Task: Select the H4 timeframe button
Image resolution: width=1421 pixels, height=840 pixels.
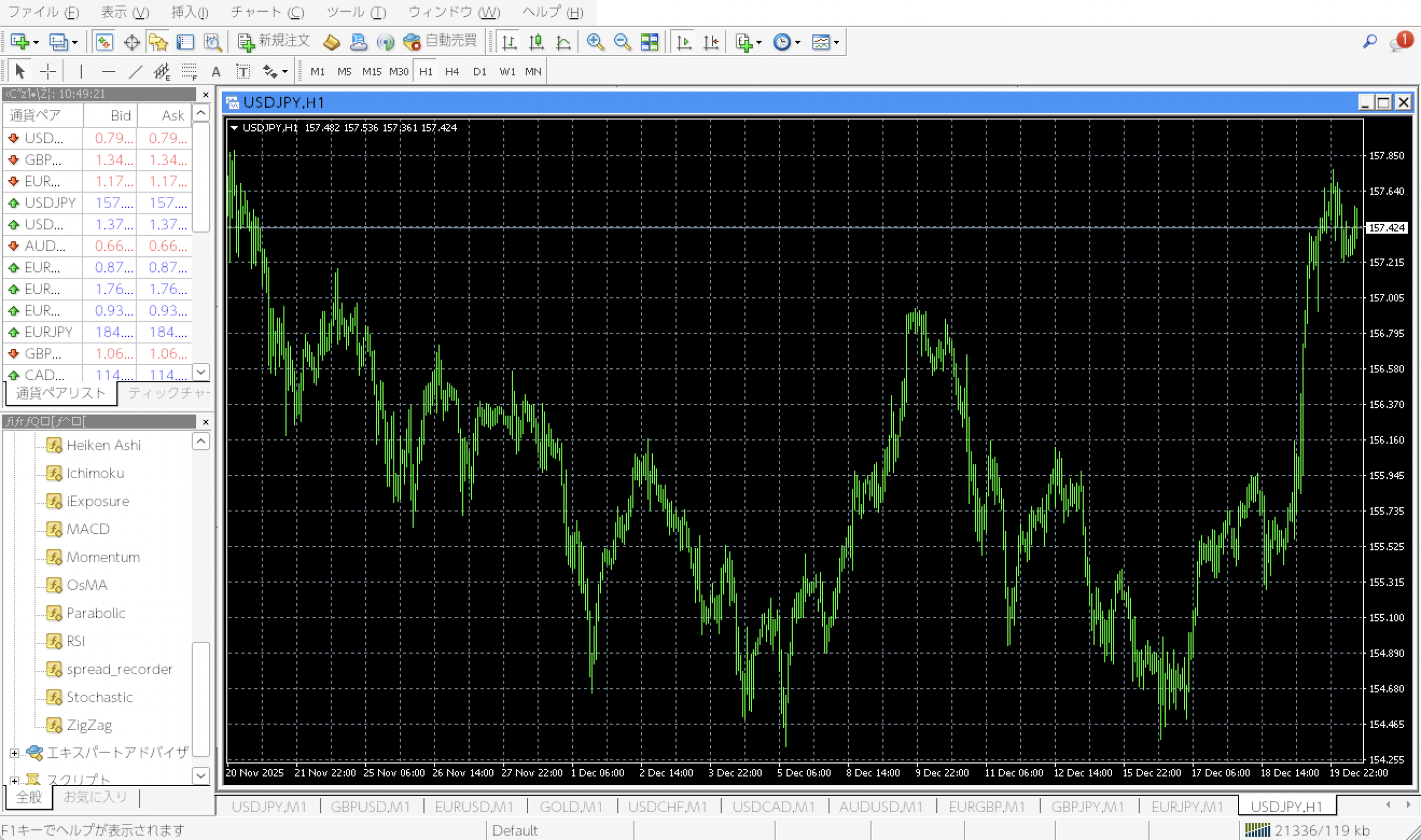Action: tap(451, 72)
